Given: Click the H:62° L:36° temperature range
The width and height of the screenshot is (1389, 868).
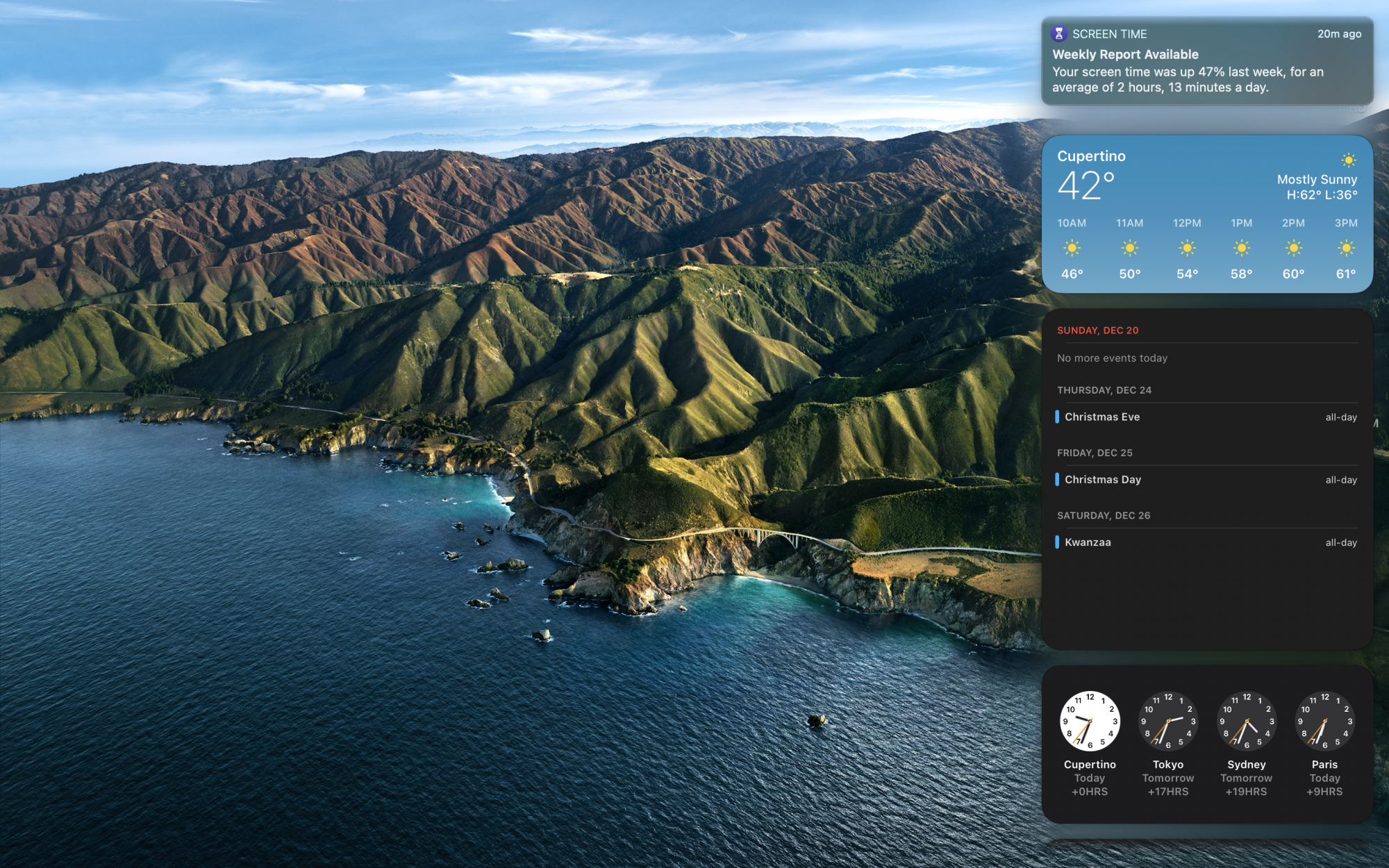Looking at the screenshot, I should point(1322,195).
